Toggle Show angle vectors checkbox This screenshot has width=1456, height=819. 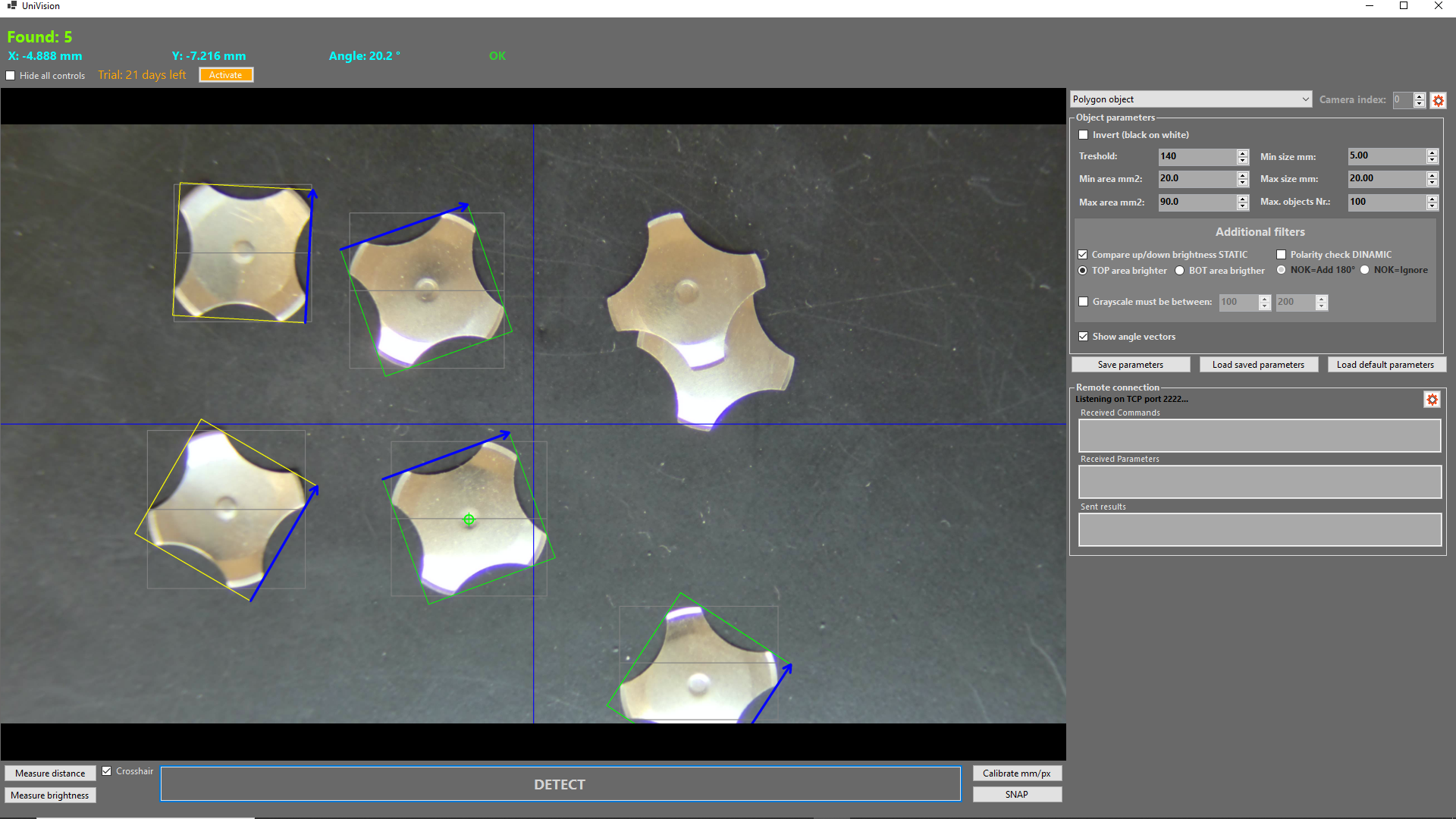click(x=1084, y=337)
